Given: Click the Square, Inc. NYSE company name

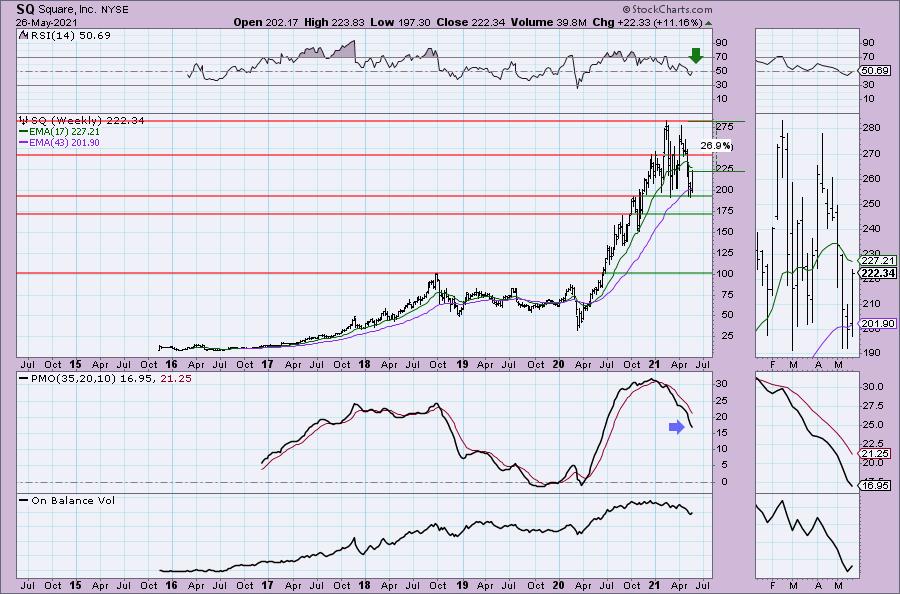Looking at the screenshot, I should pyautogui.click(x=83, y=10).
